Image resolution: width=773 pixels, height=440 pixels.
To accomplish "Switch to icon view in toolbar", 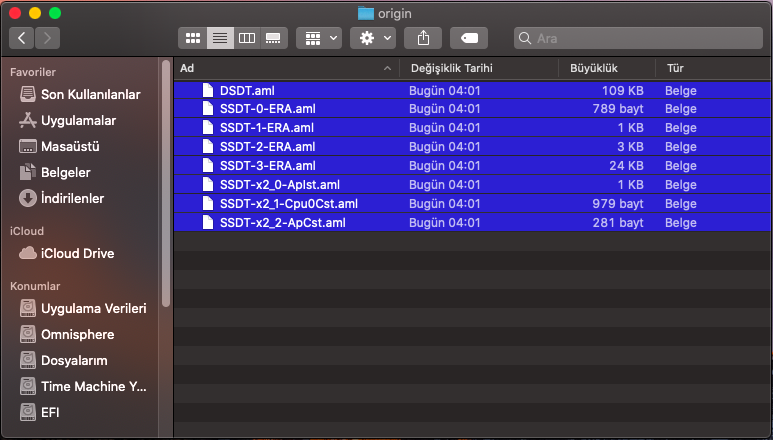I will click(193, 38).
